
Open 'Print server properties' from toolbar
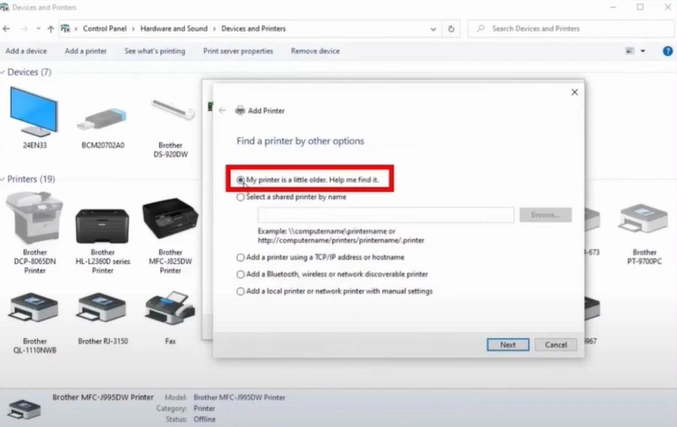point(238,51)
